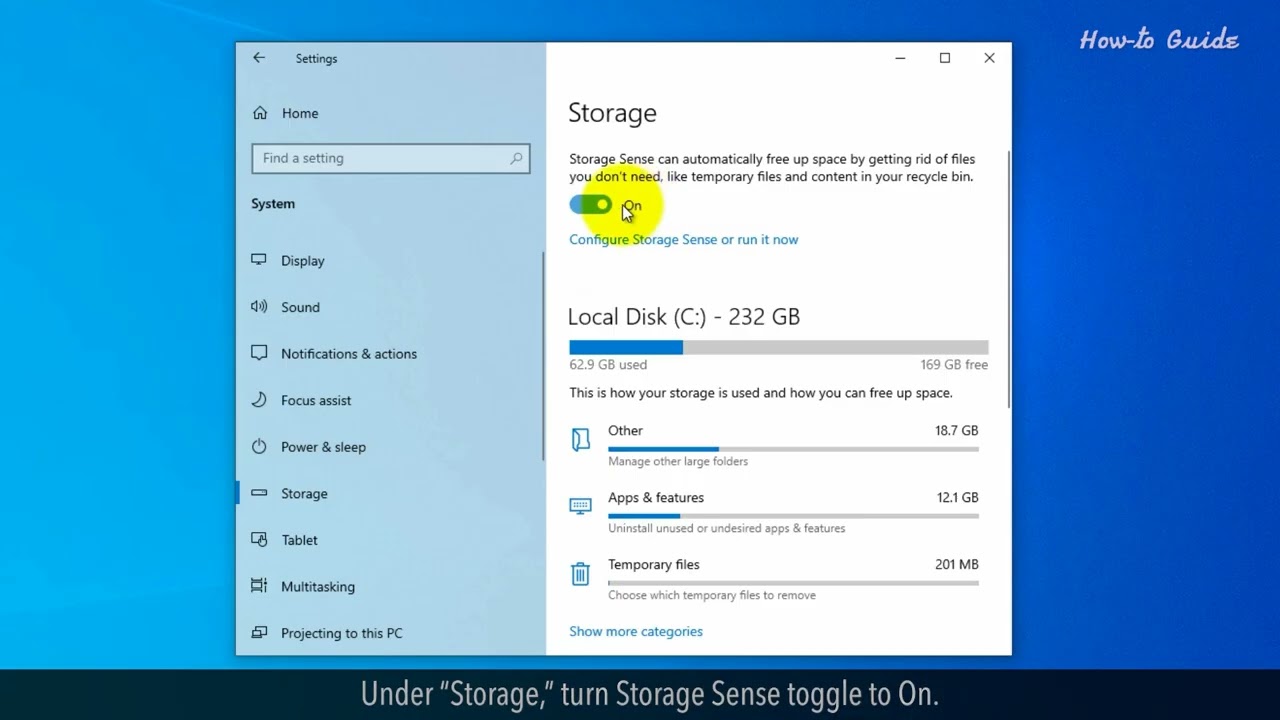Screen dimensions: 1280x720
Task: Click the back arrow in Settings
Action: [259, 58]
